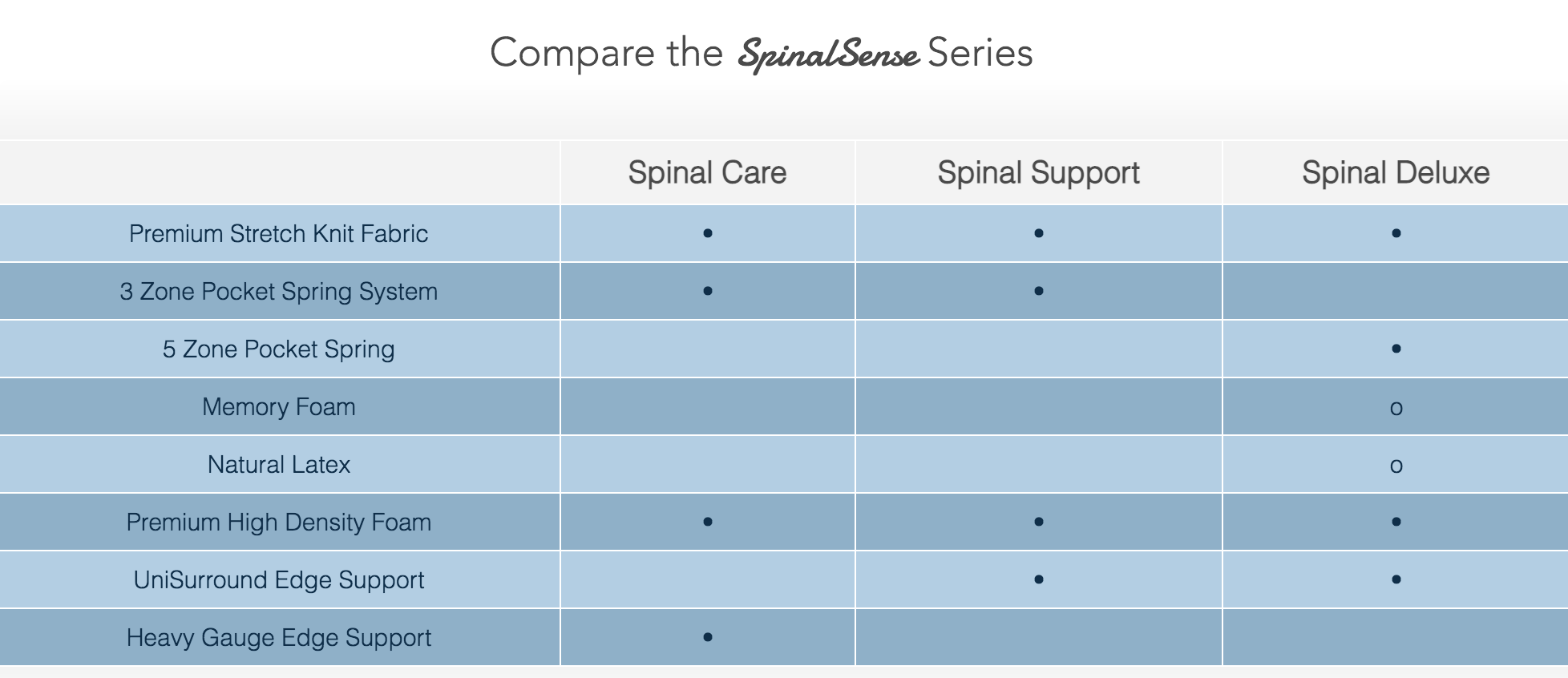
Task: Click the 5 Zone Pocket Spring dot under Spinal Deluxe
Action: pos(1396,349)
